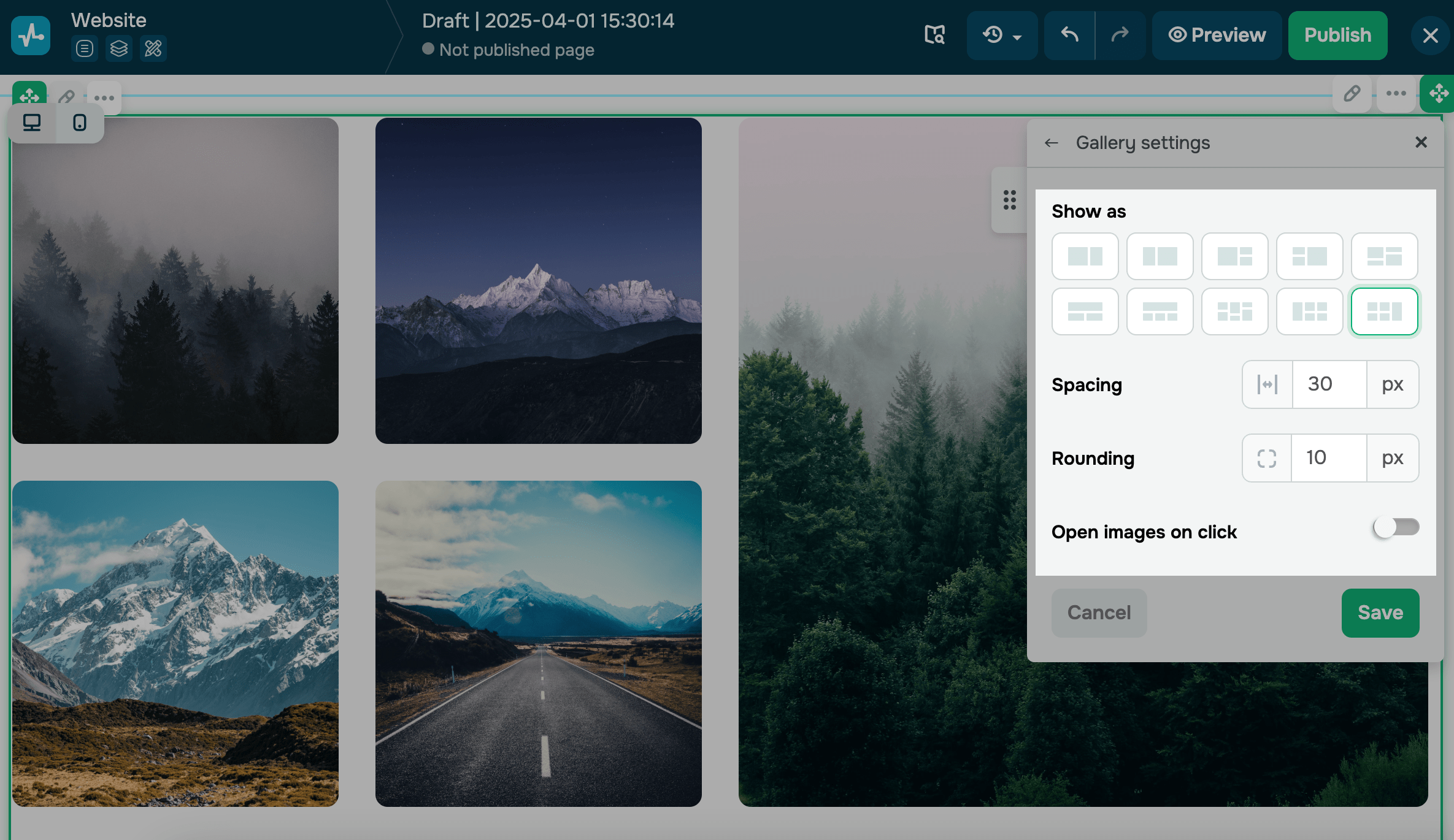The width and height of the screenshot is (1454, 840).
Task: Open the version history dropdown
Action: coord(1001,35)
